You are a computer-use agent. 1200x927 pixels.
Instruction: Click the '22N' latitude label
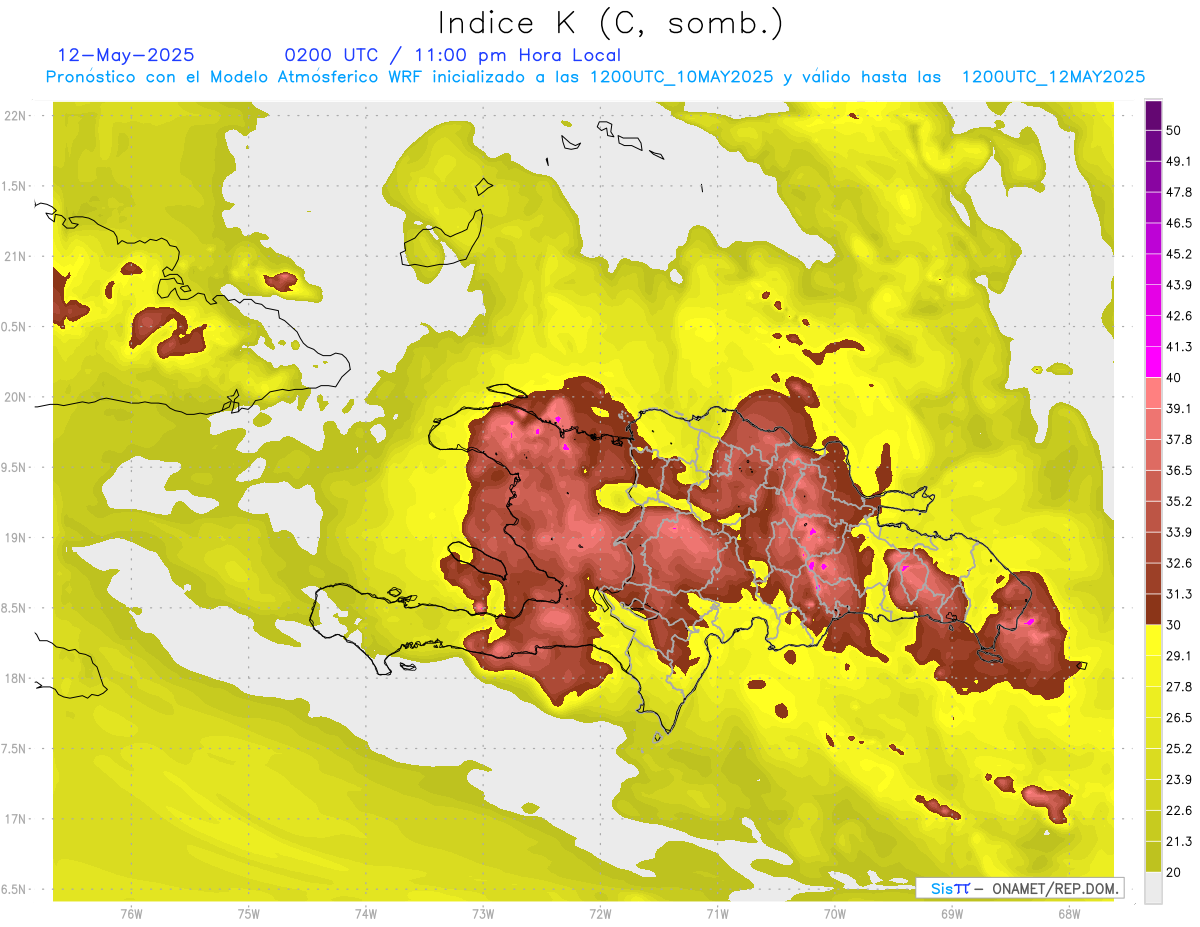tap(17, 116)
